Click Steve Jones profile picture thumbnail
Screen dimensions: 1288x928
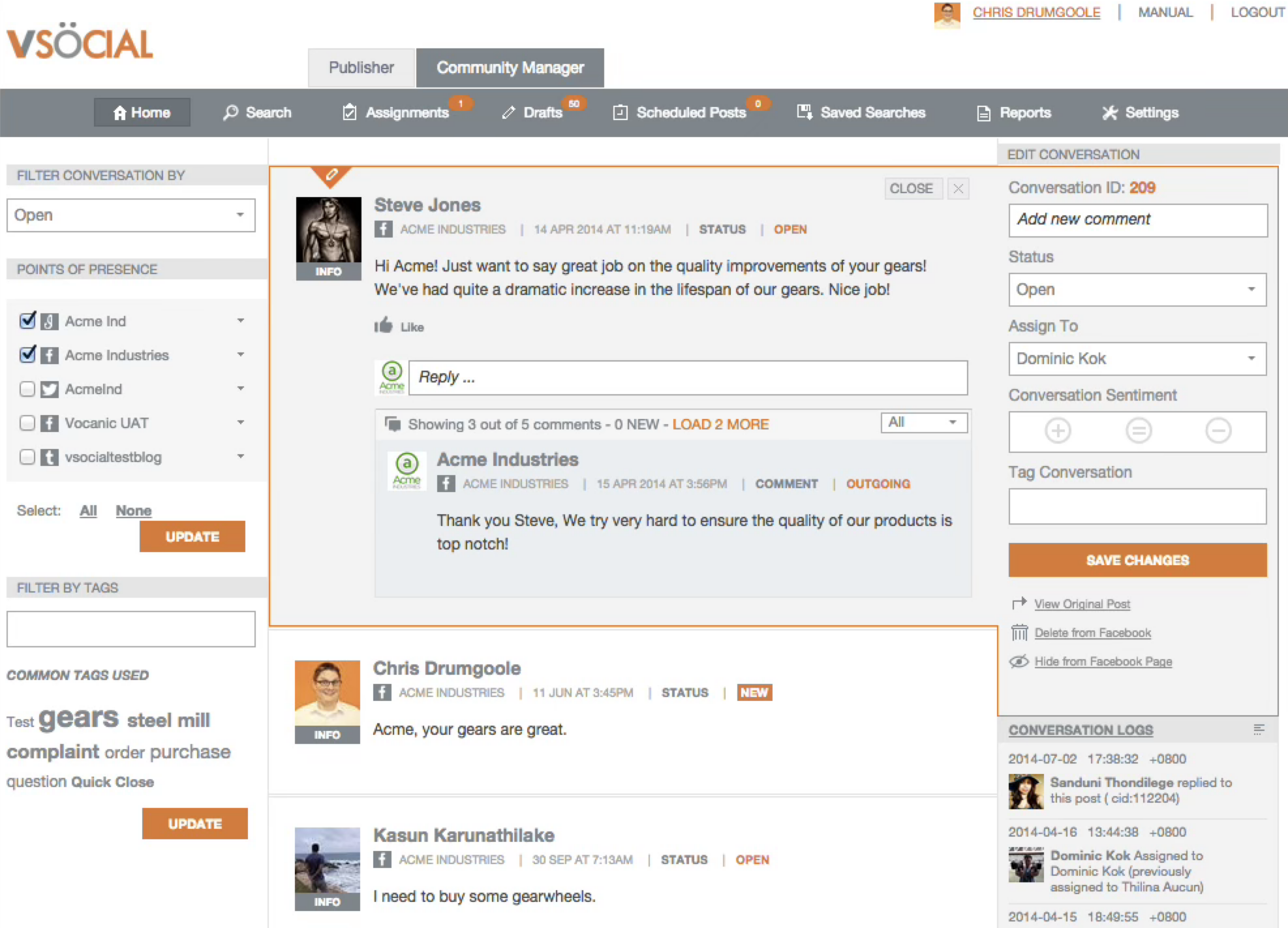(x=328, y=230)
